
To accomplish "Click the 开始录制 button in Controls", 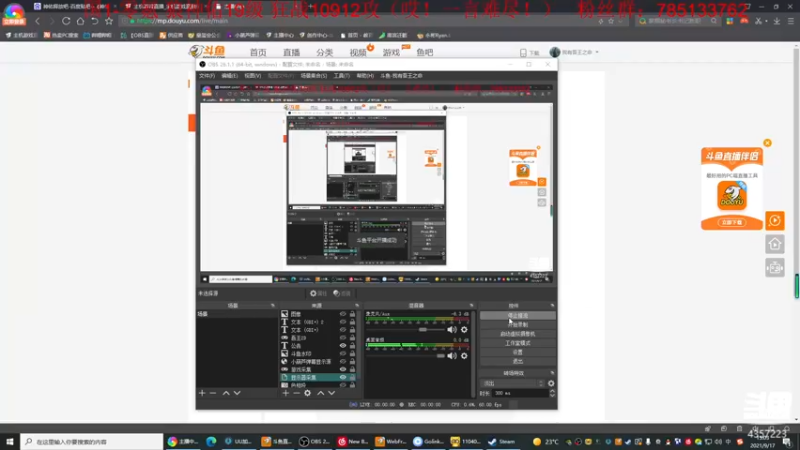I will [517, 324].
